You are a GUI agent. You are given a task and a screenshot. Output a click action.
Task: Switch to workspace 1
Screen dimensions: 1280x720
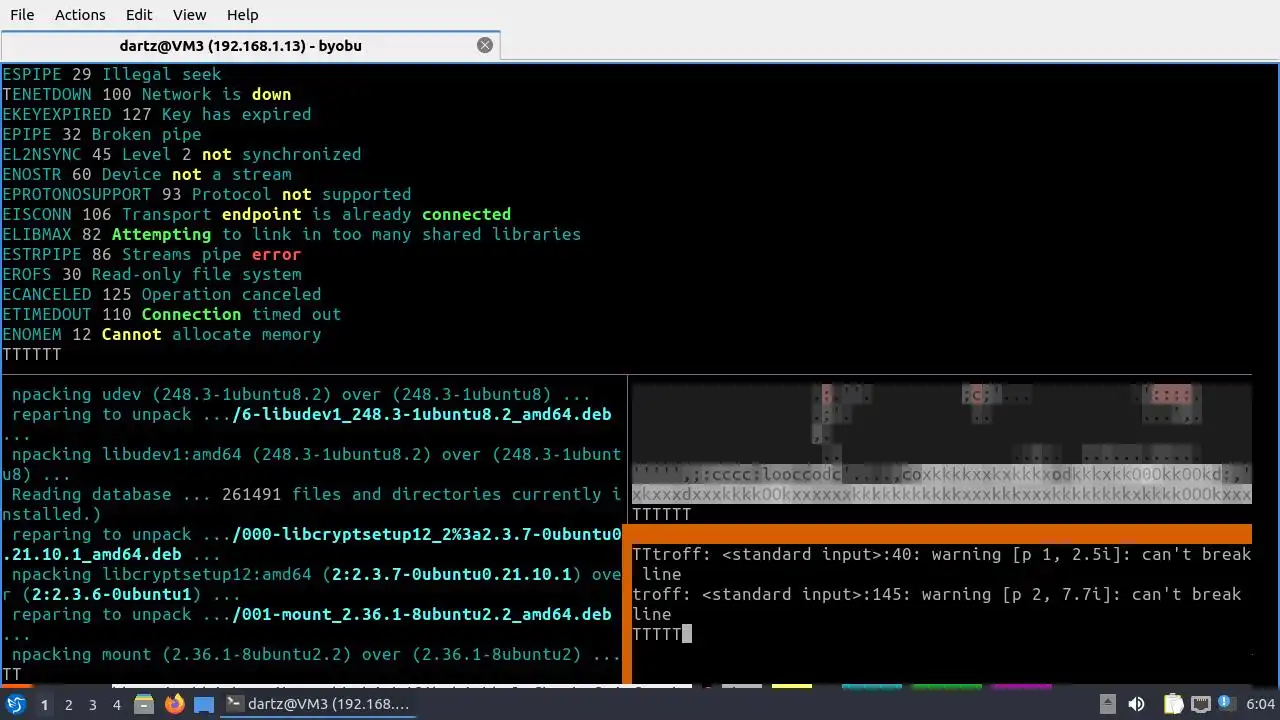click(44, 705)
